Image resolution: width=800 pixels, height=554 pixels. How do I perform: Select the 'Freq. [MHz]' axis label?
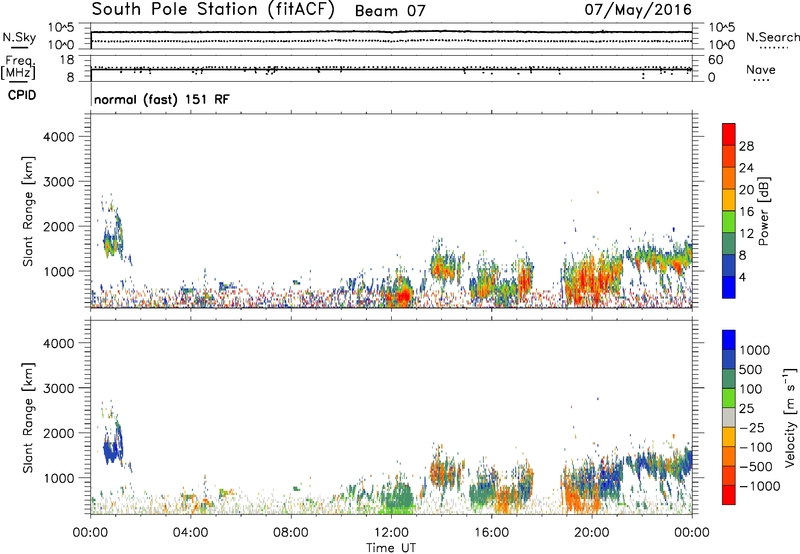(x=19, y=67)
